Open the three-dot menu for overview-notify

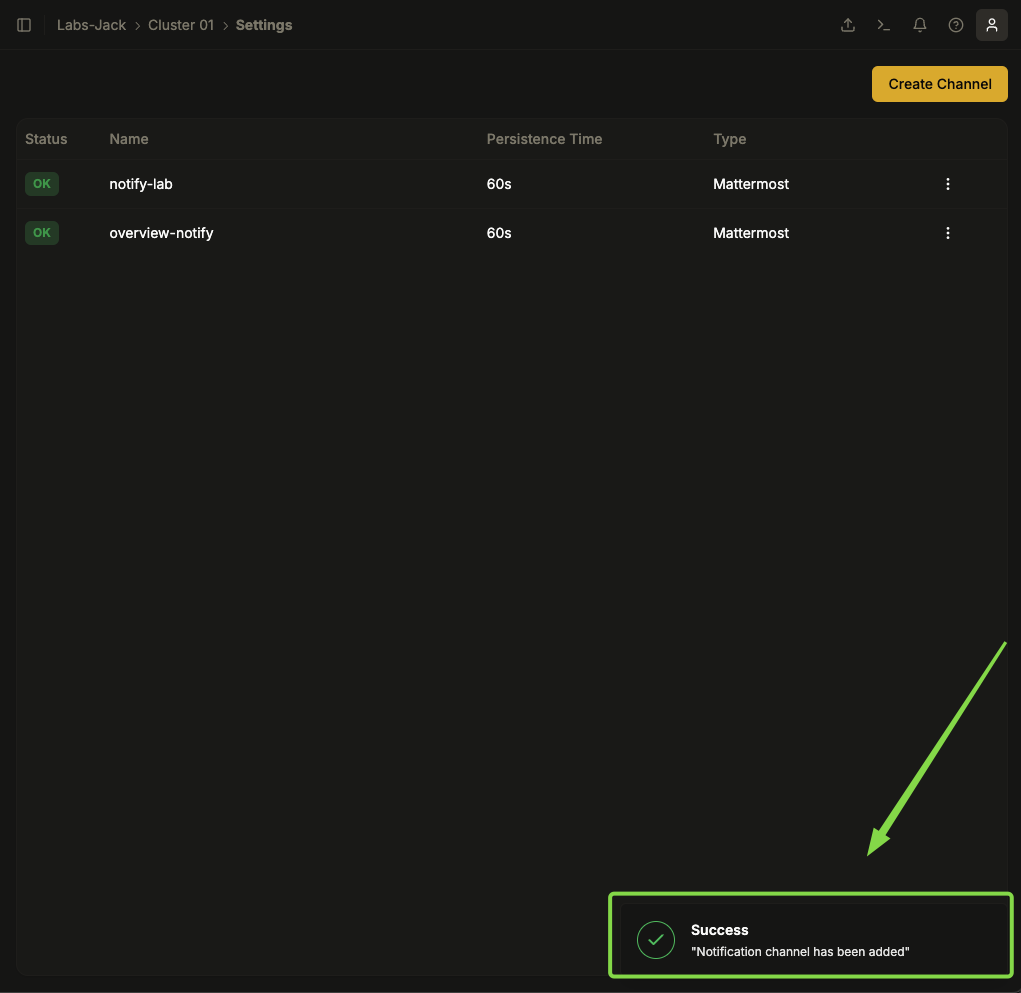click(x=947, y=232)
